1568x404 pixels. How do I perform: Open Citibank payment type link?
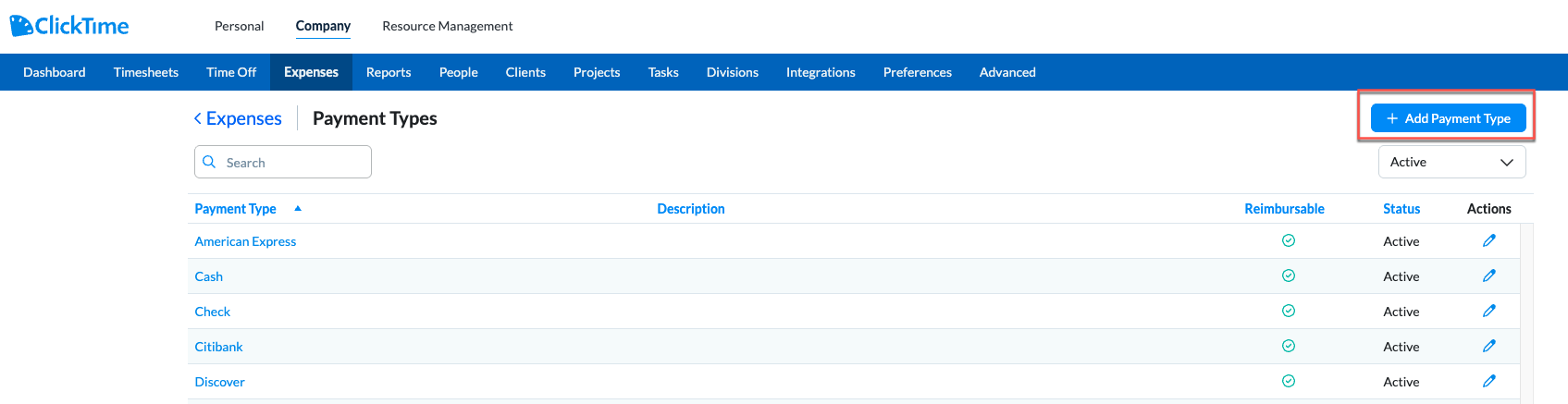(218, 347)
